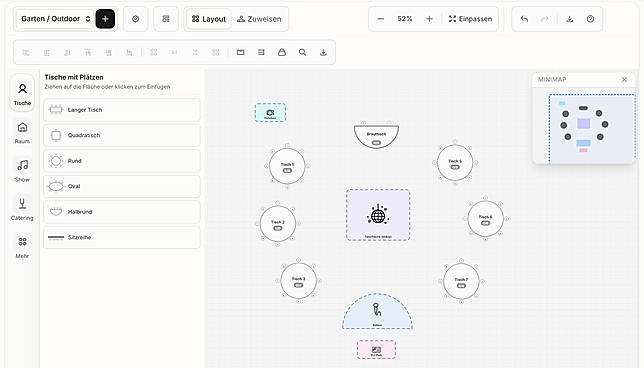Insert a Halbrund table

(x=122, y=212)
